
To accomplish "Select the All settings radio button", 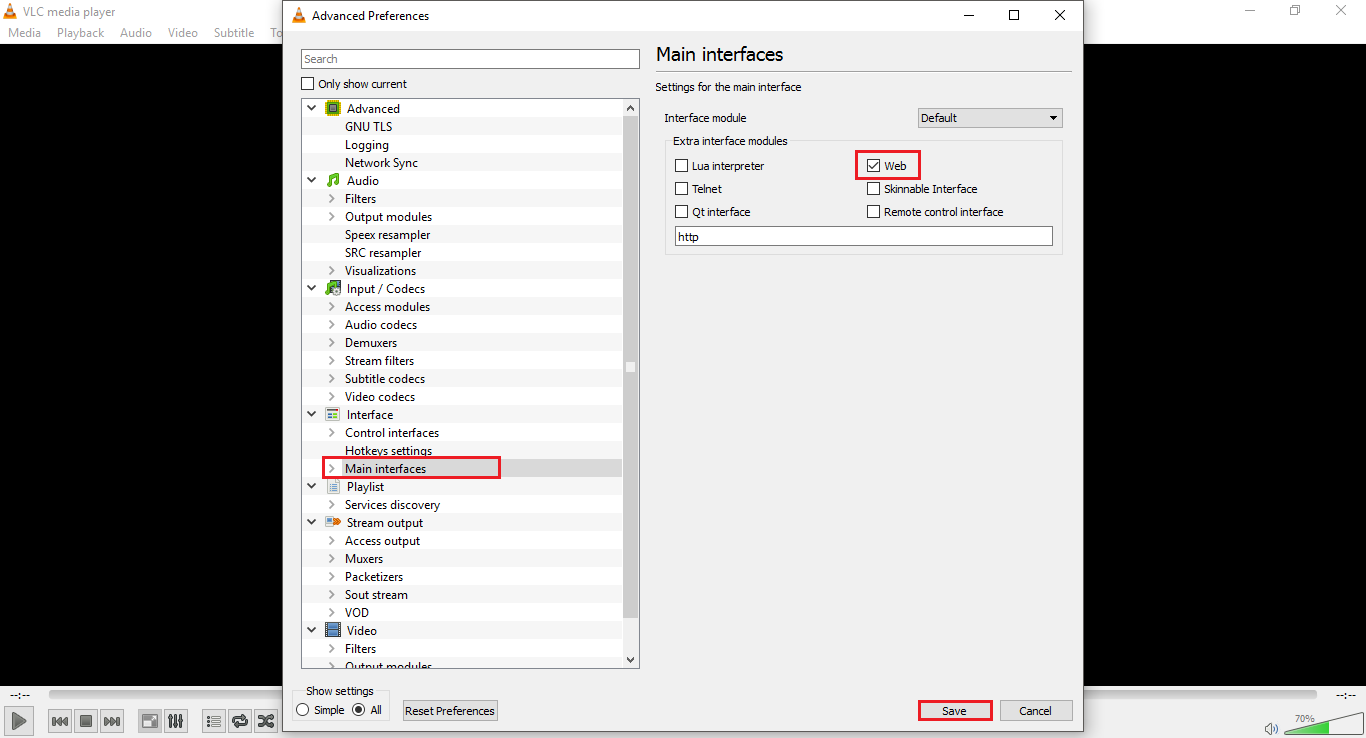I will click(x=359, y=710).
